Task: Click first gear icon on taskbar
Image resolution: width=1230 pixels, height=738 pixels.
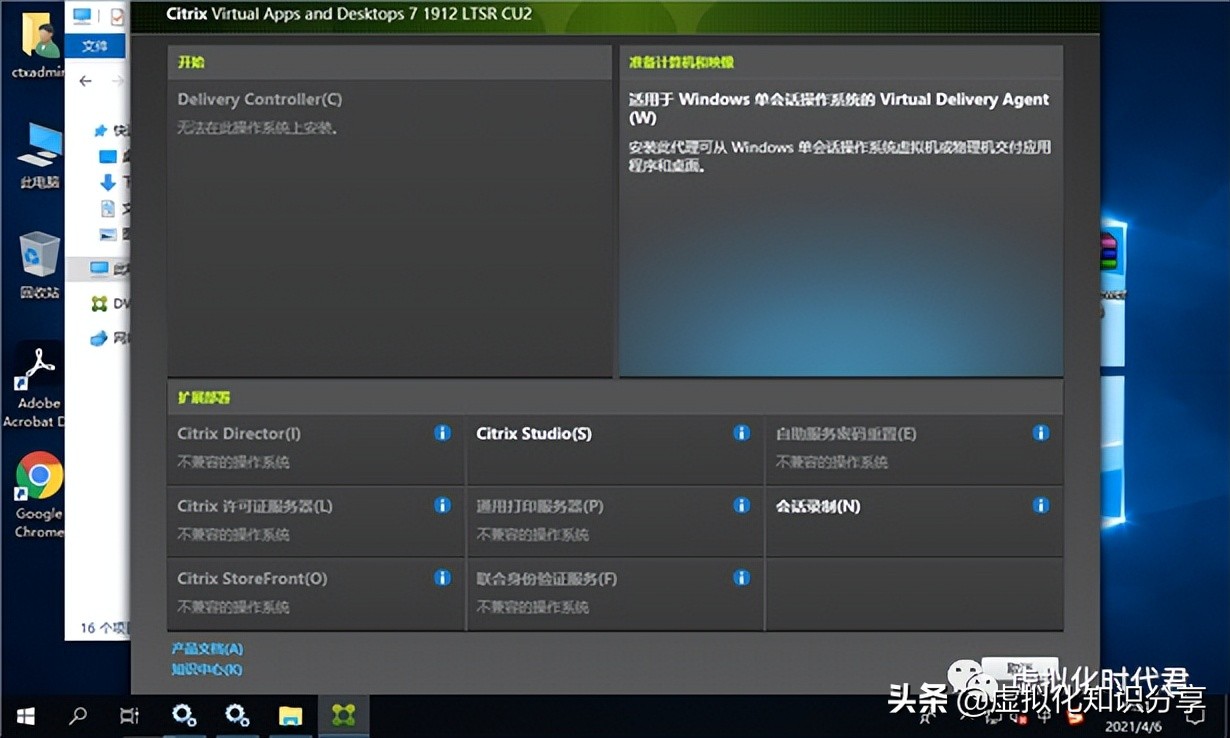Action: click(184, 716)
